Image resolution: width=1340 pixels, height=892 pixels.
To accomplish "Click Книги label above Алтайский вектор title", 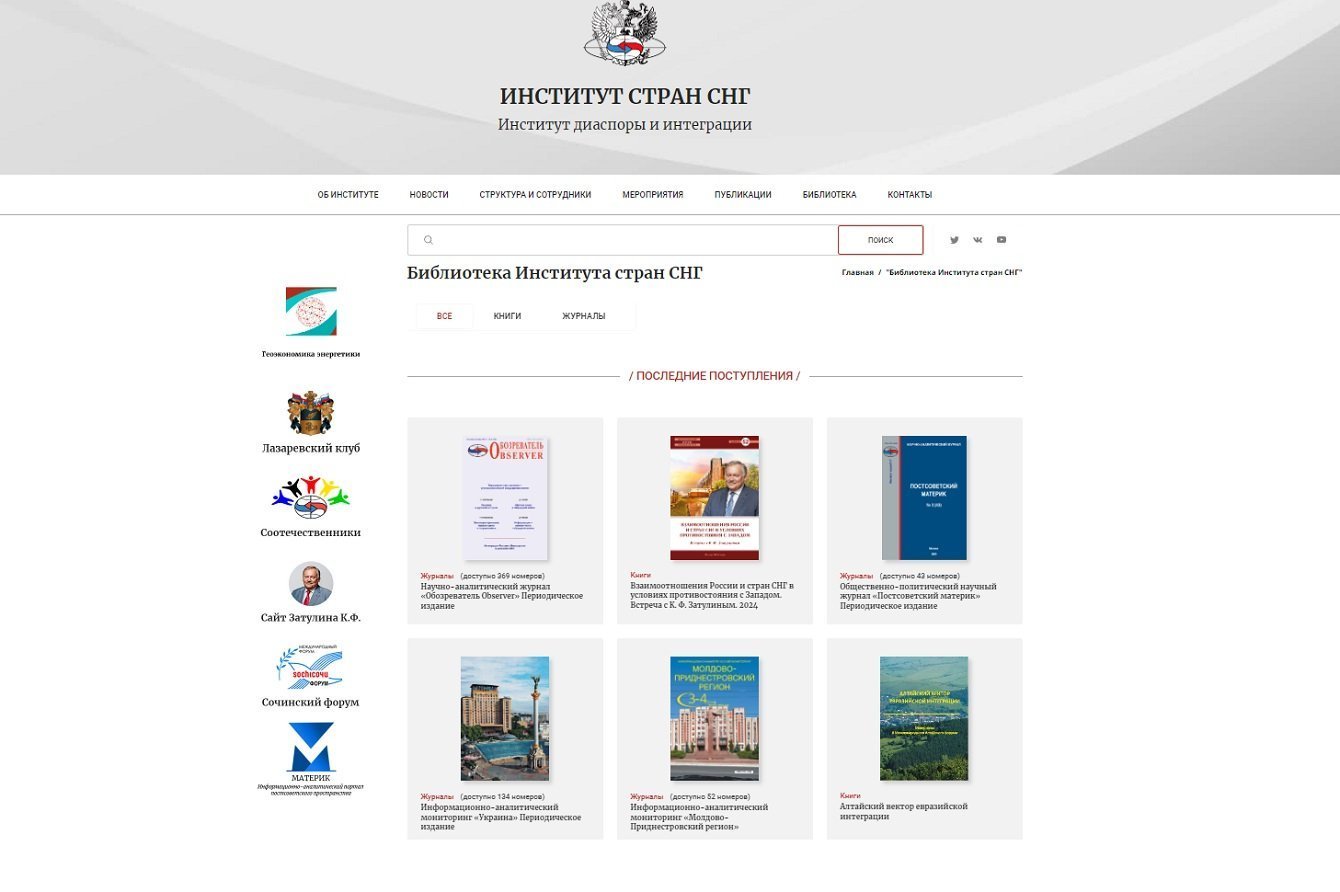I will [851, 796].
